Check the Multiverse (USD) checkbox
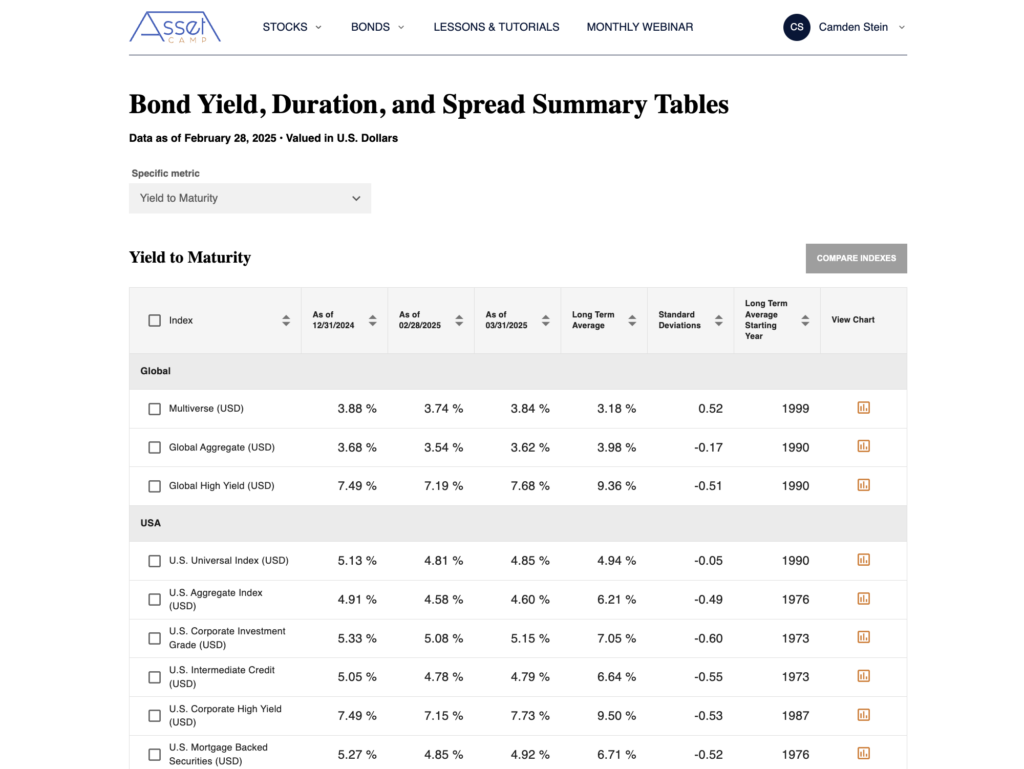This screenshot has height=769, width=1024. 154,409
